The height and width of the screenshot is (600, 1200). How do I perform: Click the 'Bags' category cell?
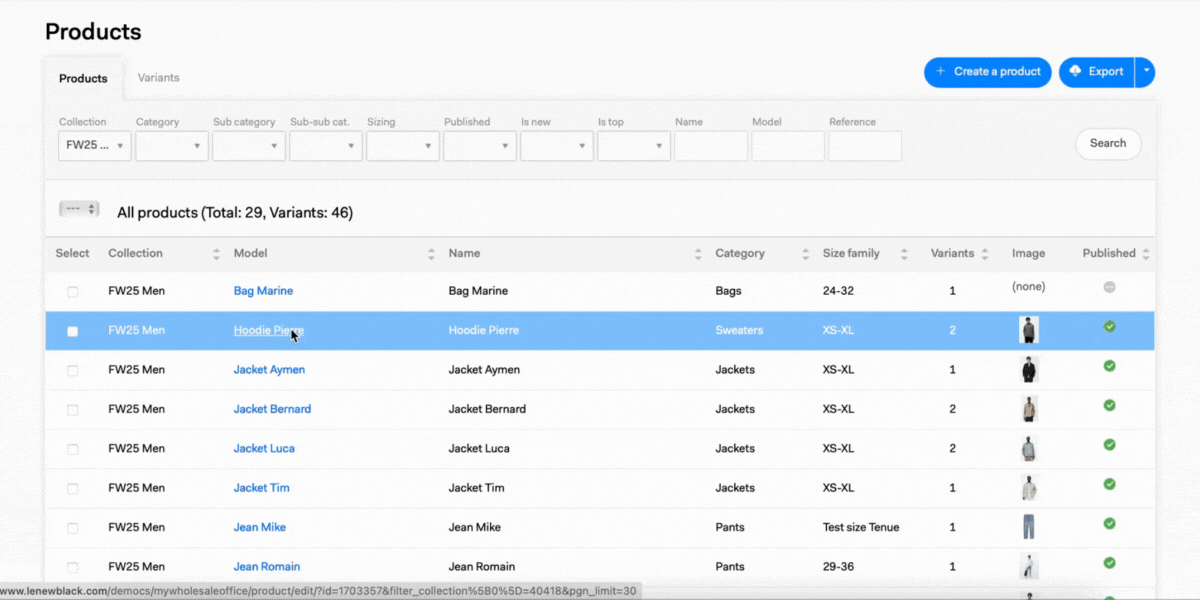(729, 291)
